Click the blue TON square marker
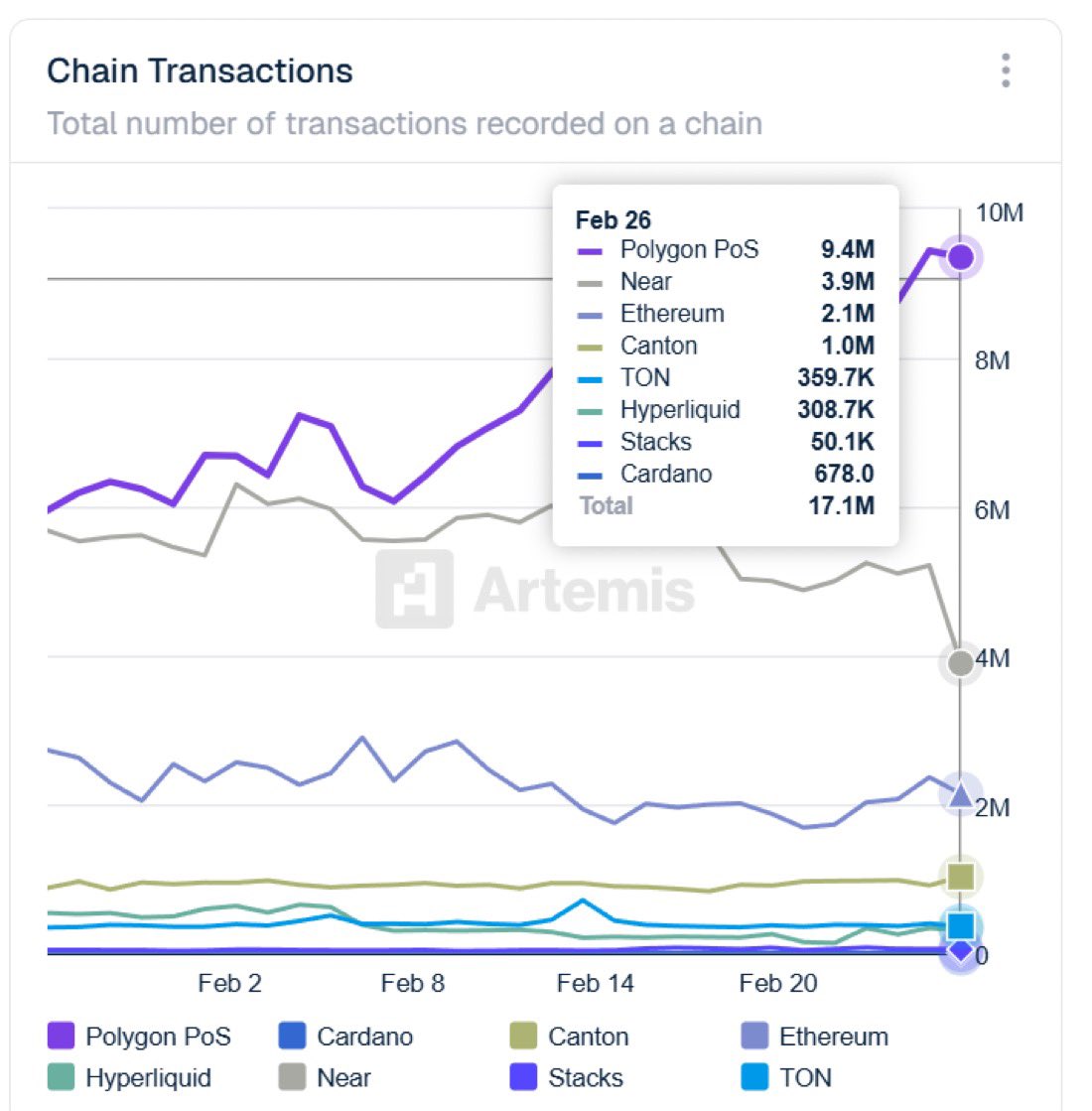 (x=960, y=926)
